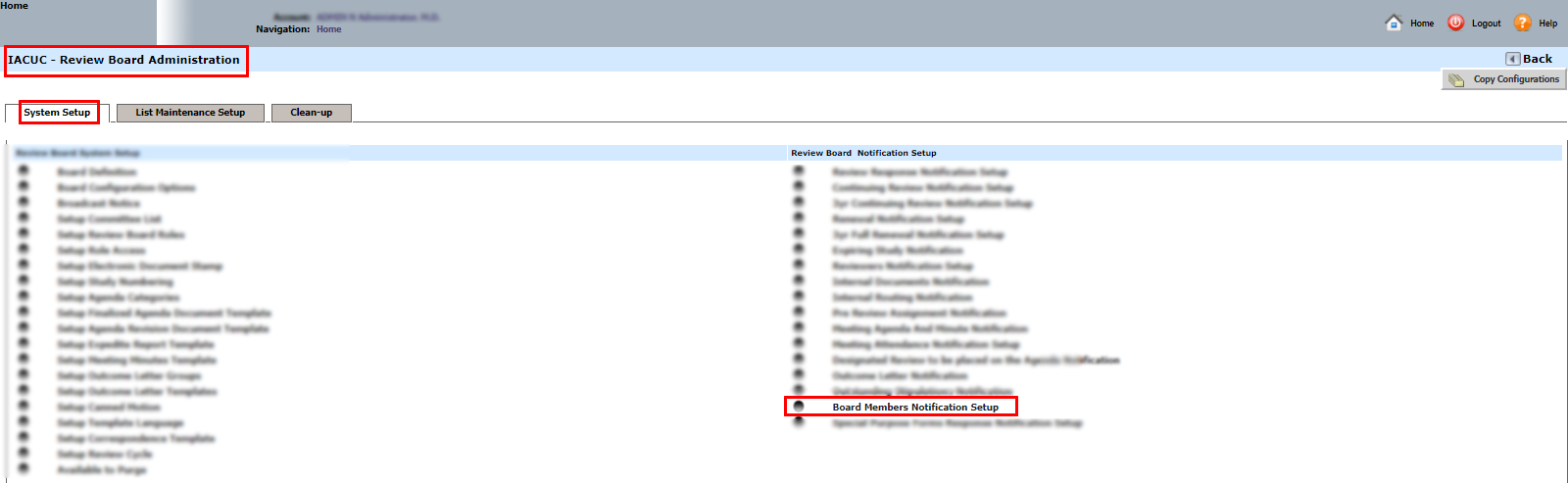Click the Back arrow icon
1568x483 pixels.
click(x=1512, y=59)
